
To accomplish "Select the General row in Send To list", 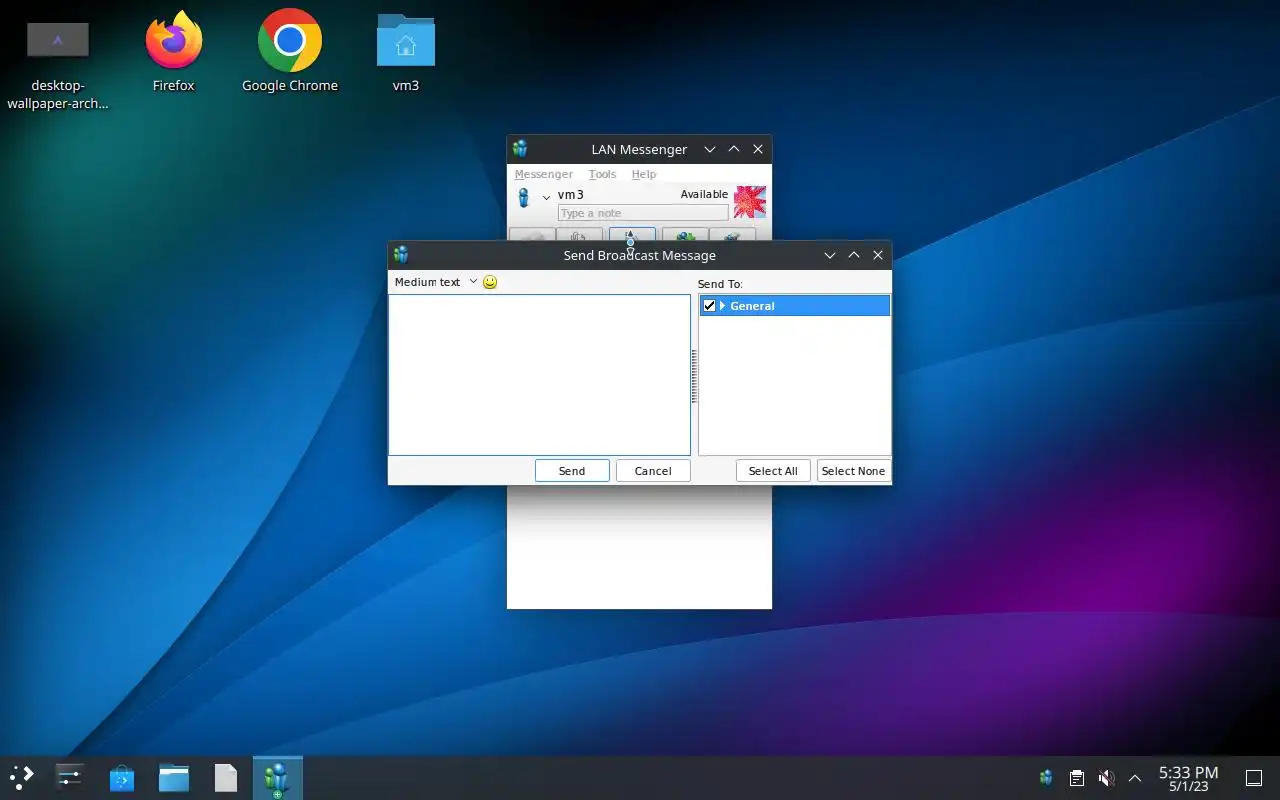I will coord(794,306).
